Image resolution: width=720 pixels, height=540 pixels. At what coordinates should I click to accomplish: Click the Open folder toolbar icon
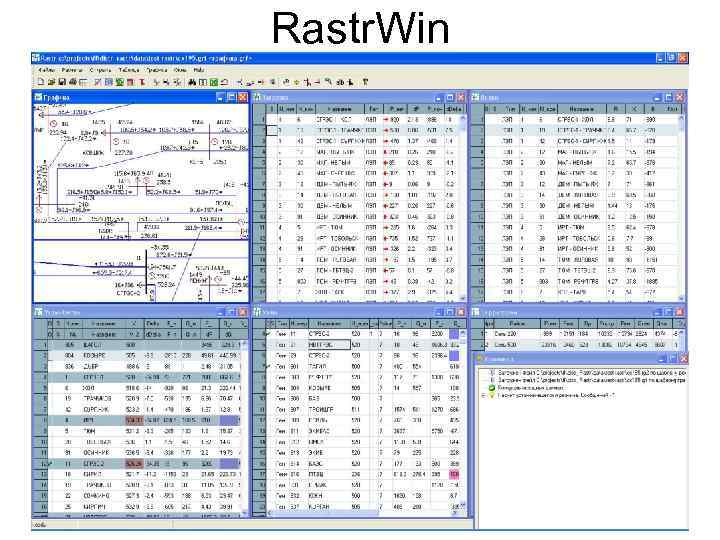(x=51, y=82)
